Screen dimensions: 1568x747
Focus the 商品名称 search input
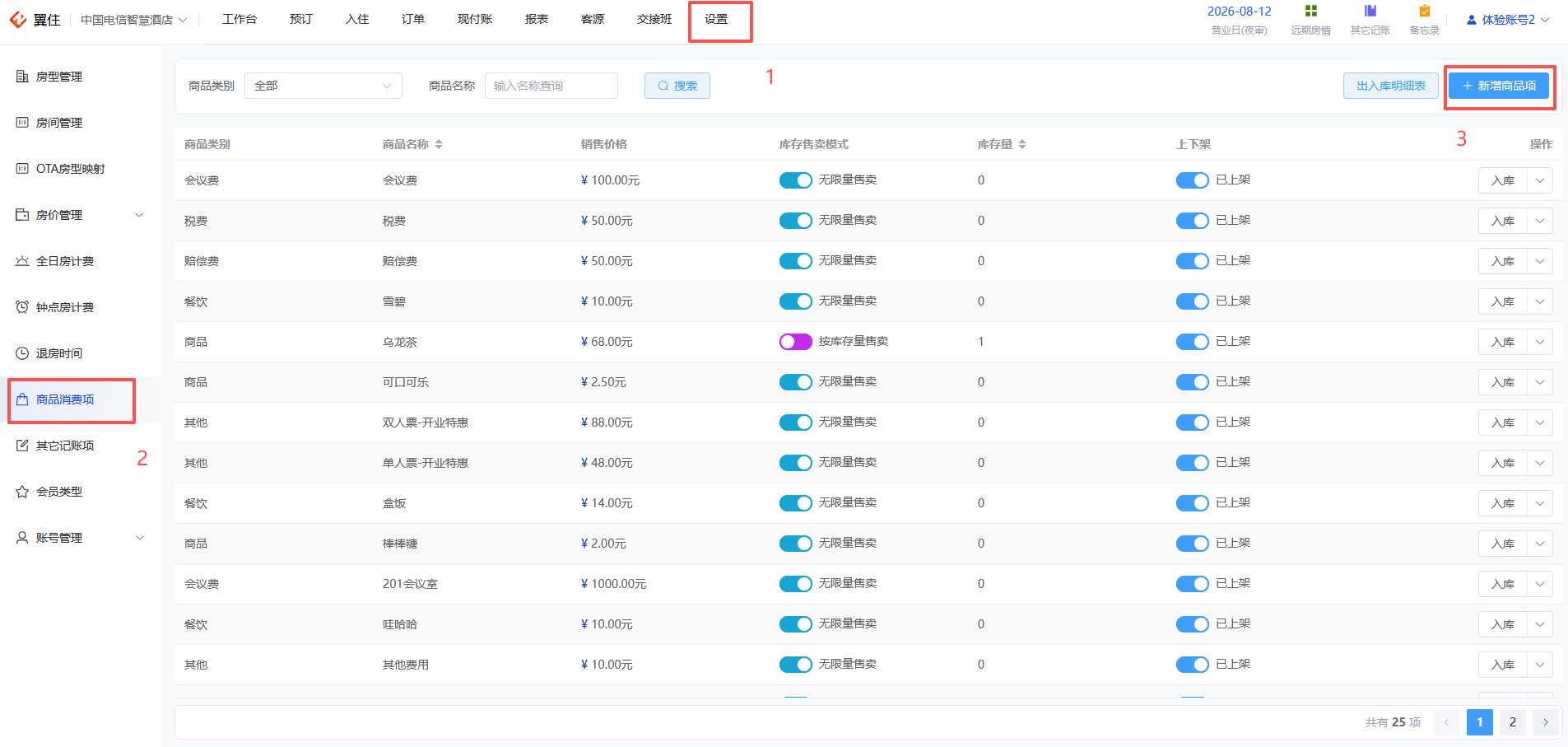[551, 86]
